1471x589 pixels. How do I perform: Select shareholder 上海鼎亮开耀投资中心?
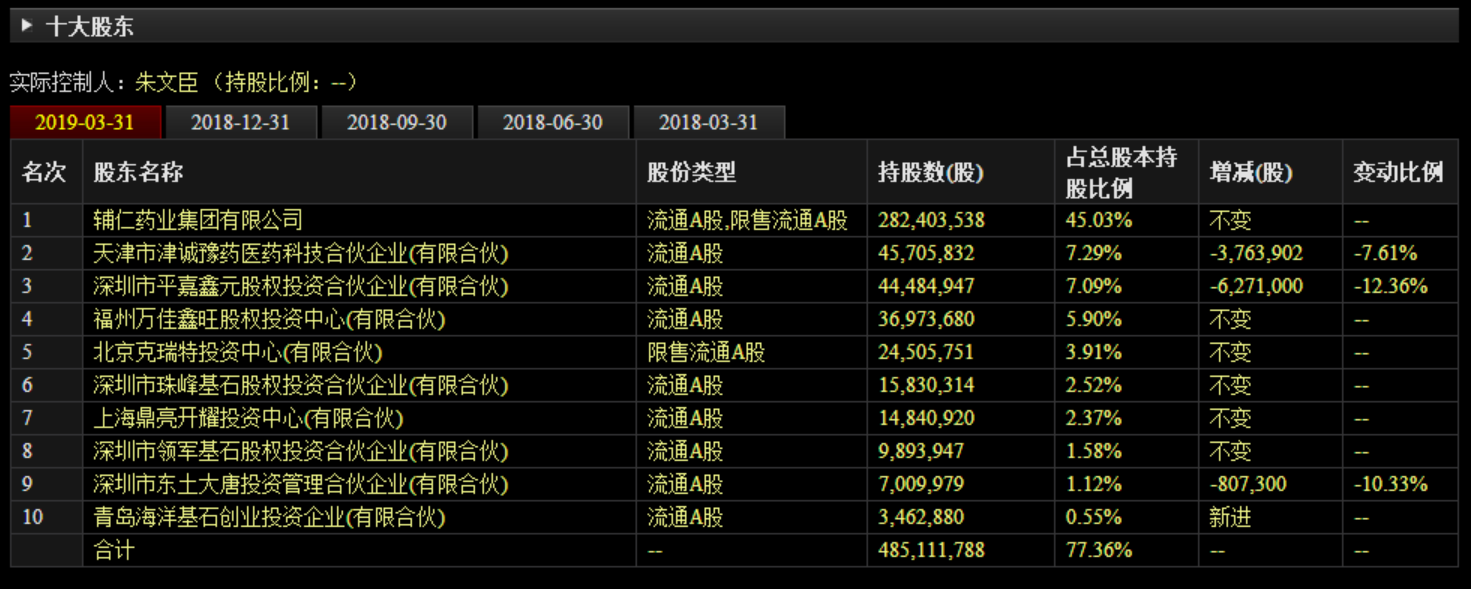248,418
